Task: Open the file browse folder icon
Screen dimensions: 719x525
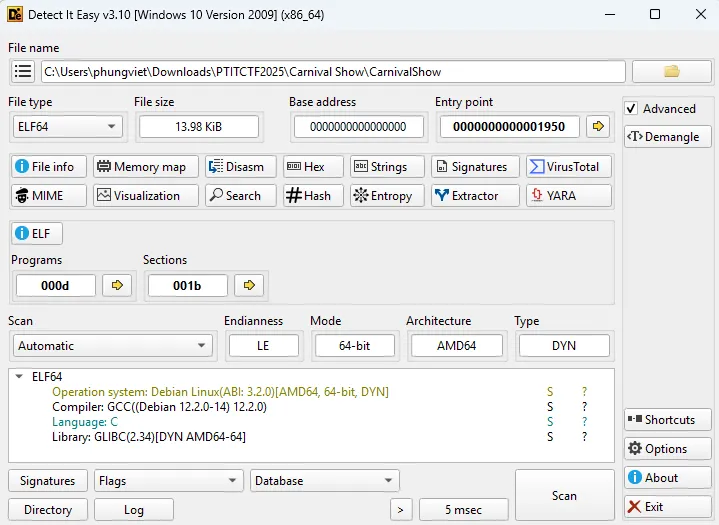Action: click(671, 71)
